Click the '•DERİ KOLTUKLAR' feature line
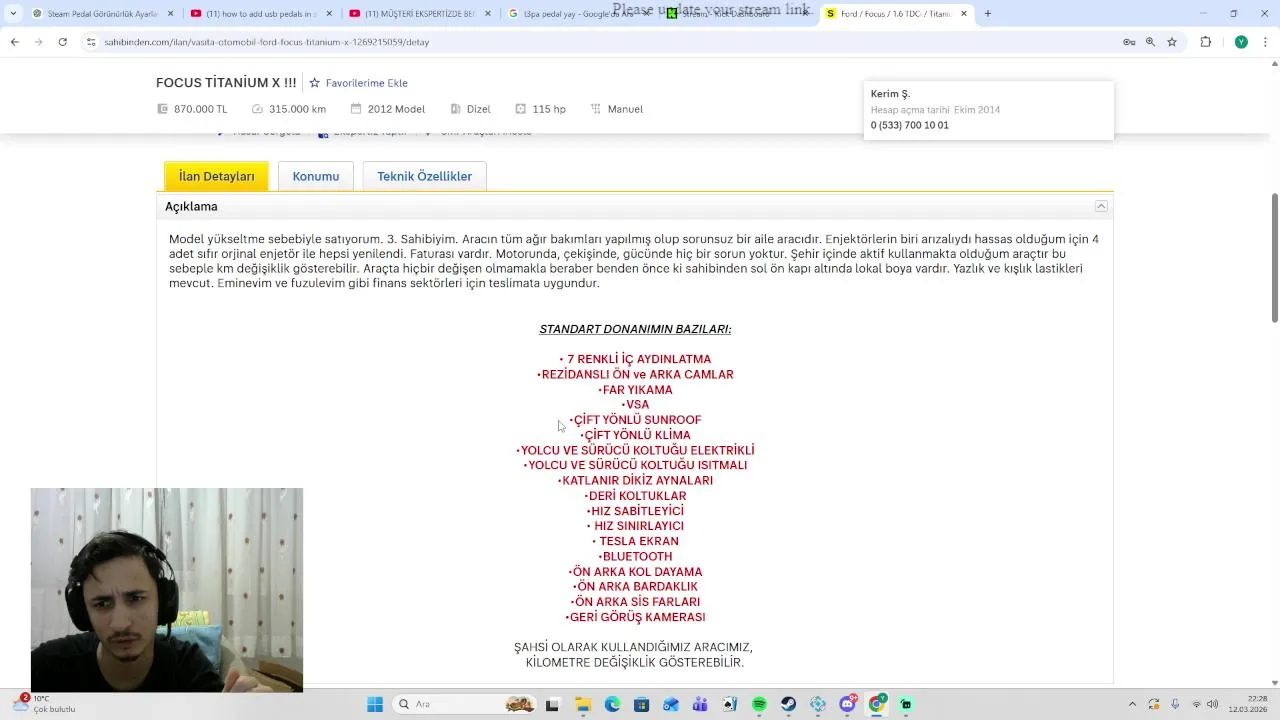Image resolution: width=1280 pixels, height=720 pixels. pos(635,496)
